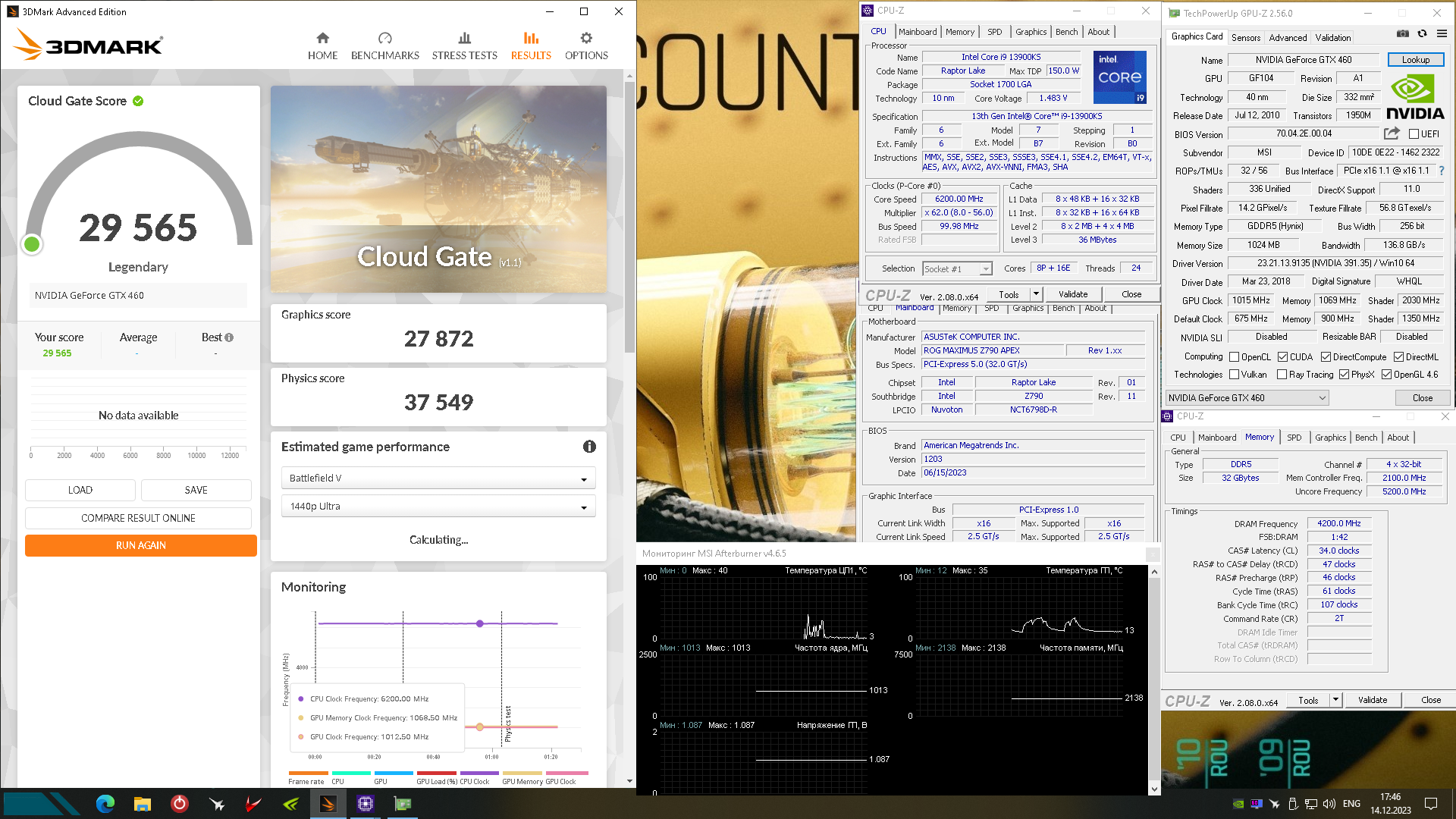
Task: Open Graphics tab in CPU-Z Memory window
Action: 1330,438
